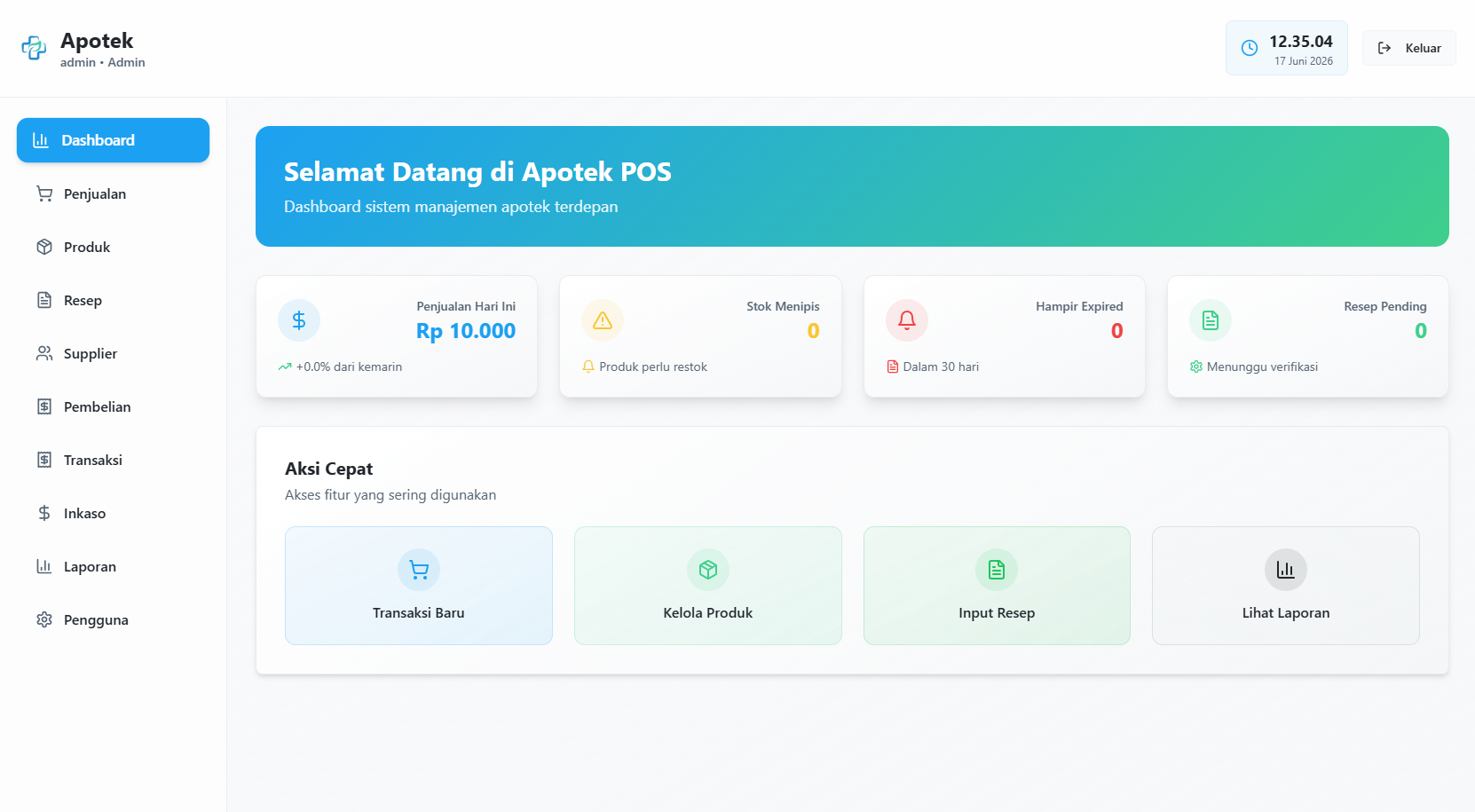Click the Resep Pending card title
This screenshot has width=1475, height=812.
(x=1385, y=306)
